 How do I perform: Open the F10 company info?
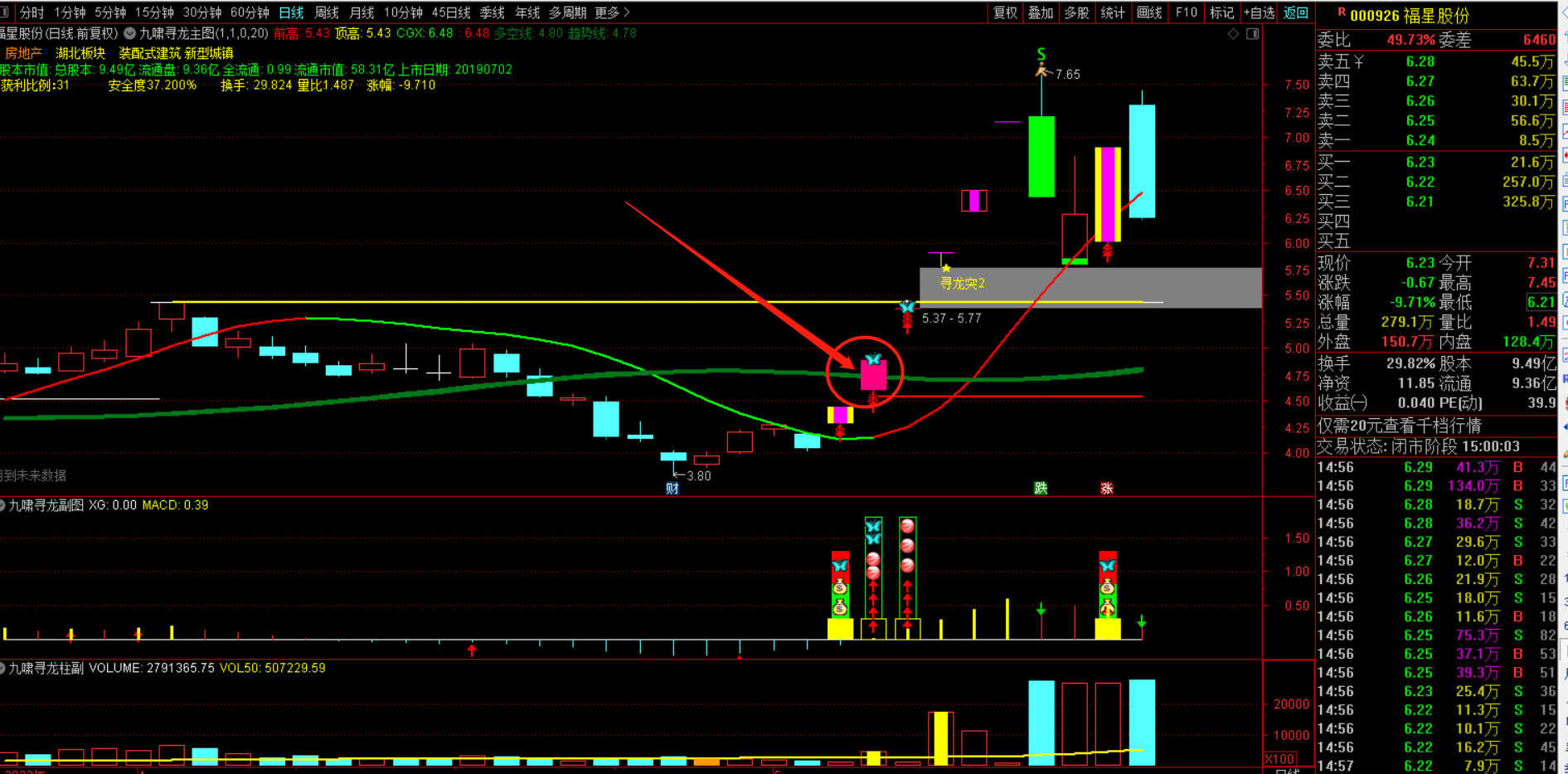click(1187, 12)
